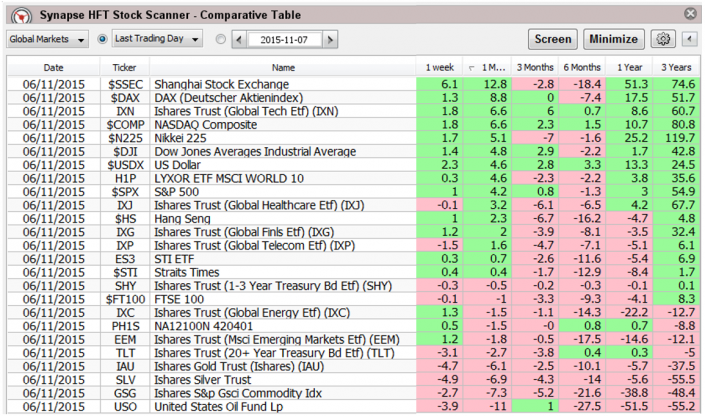The height and width of the screenshot is (416, 705).
Task: Open the Global Markets dropdown
Action: [47, 39]
